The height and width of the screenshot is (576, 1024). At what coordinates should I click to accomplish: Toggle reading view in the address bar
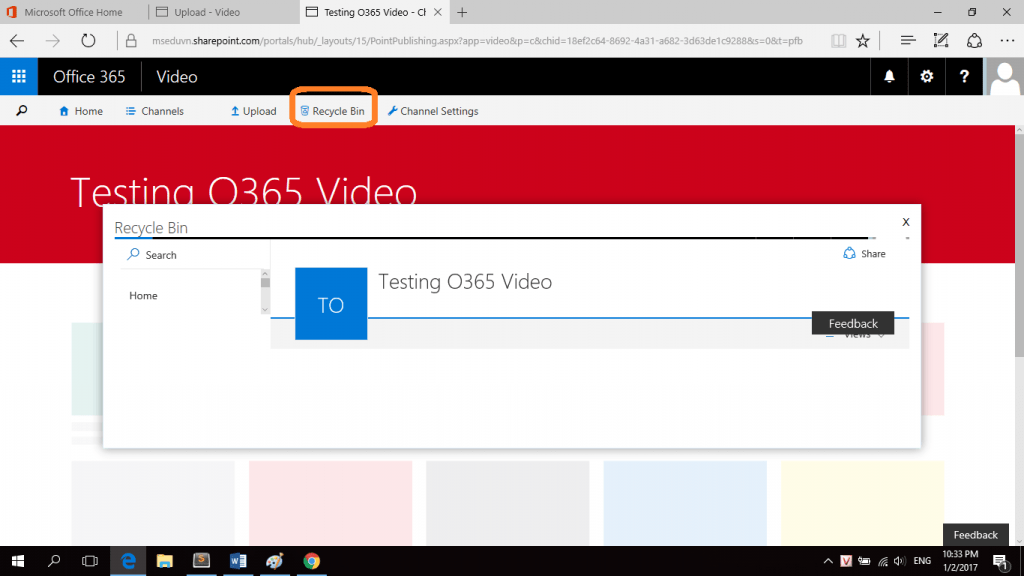[x=838, y=40]
